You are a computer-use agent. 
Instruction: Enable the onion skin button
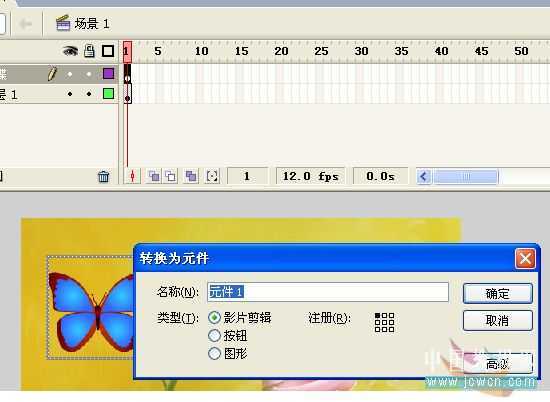[x=154, y=176]
